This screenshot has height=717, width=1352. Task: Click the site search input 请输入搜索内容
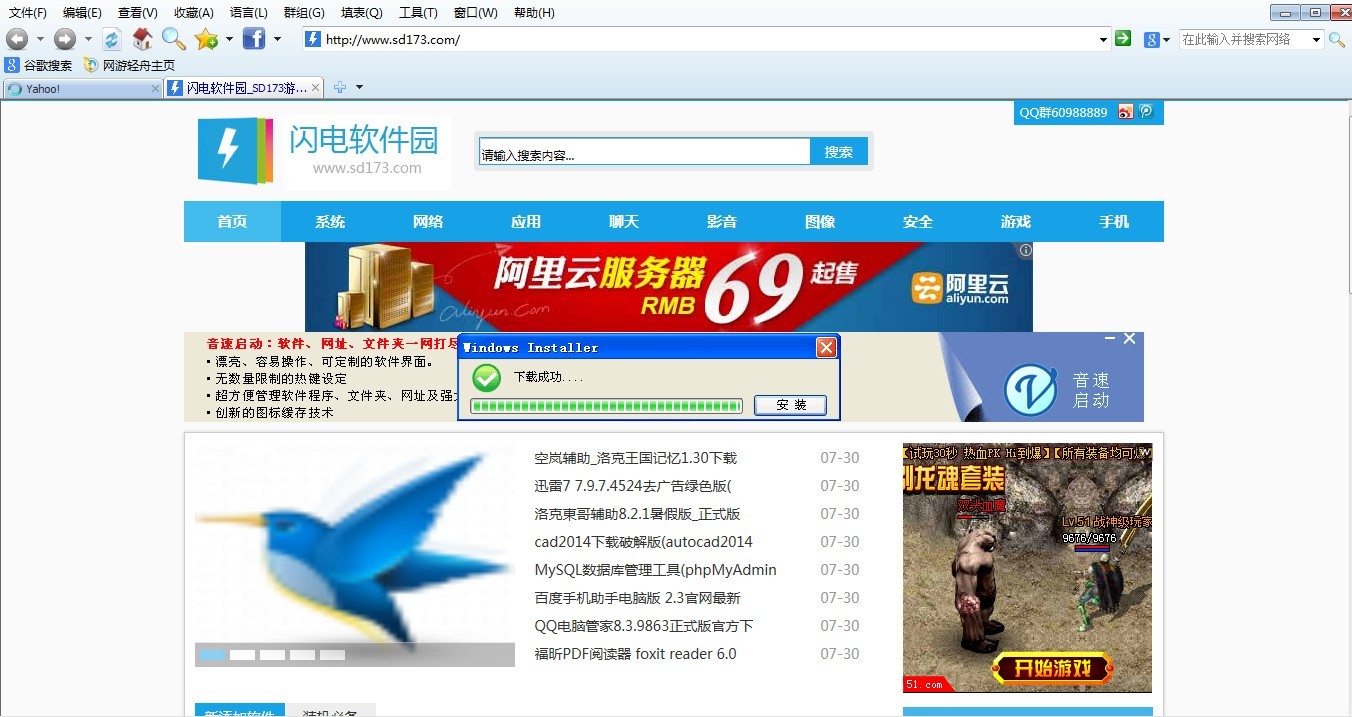644,152
